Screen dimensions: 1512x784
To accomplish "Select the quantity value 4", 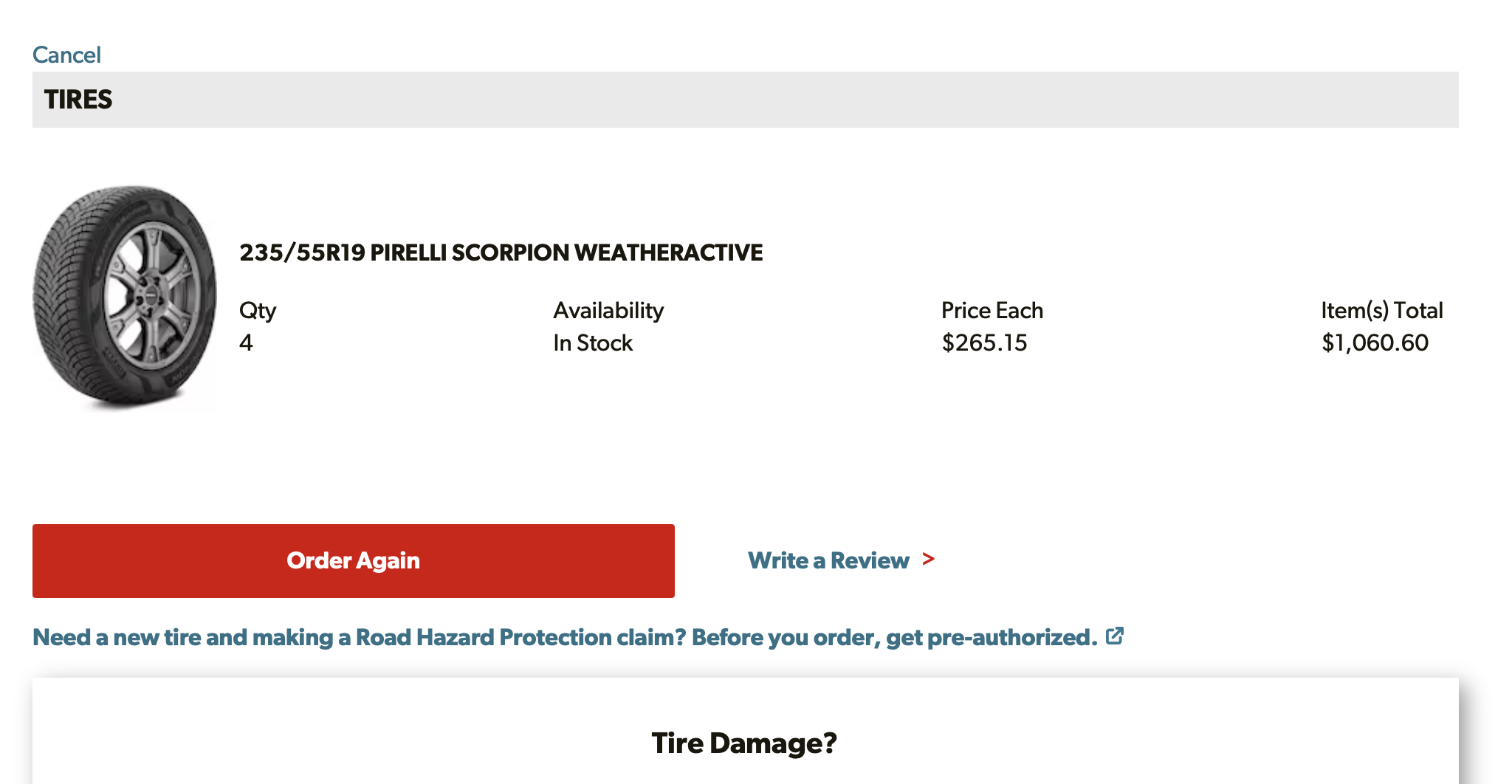I will pos(246,343).
